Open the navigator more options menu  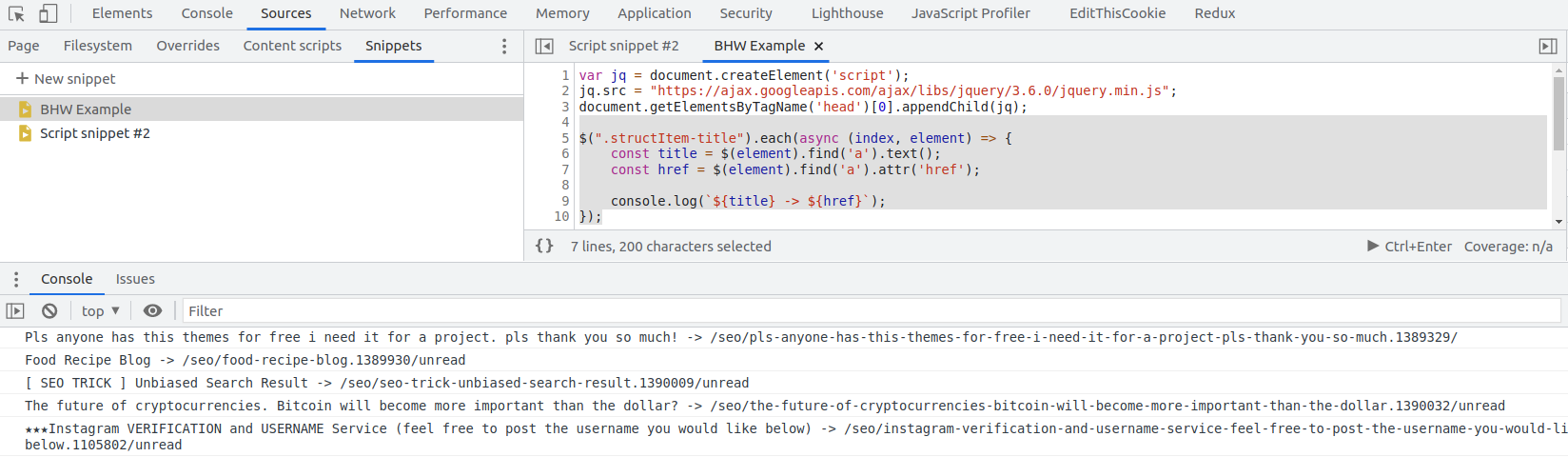(x=504, y=46)
